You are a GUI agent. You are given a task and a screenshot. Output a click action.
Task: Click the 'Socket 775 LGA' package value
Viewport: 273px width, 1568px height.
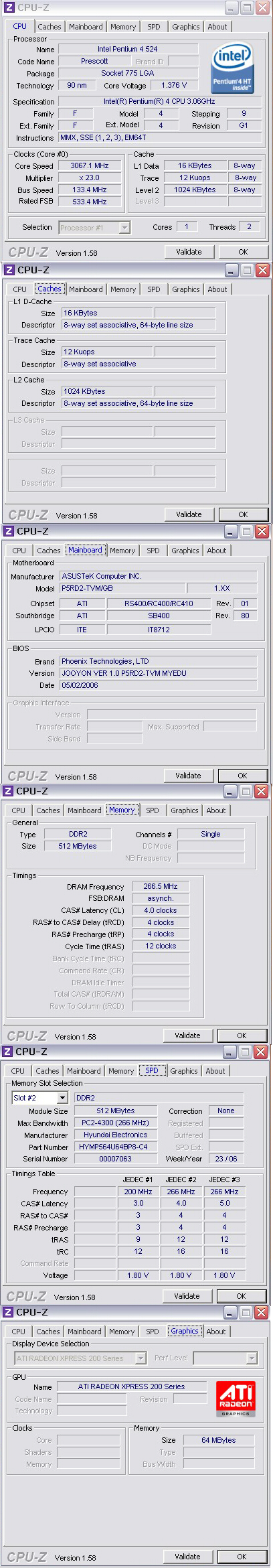(128, 74)
